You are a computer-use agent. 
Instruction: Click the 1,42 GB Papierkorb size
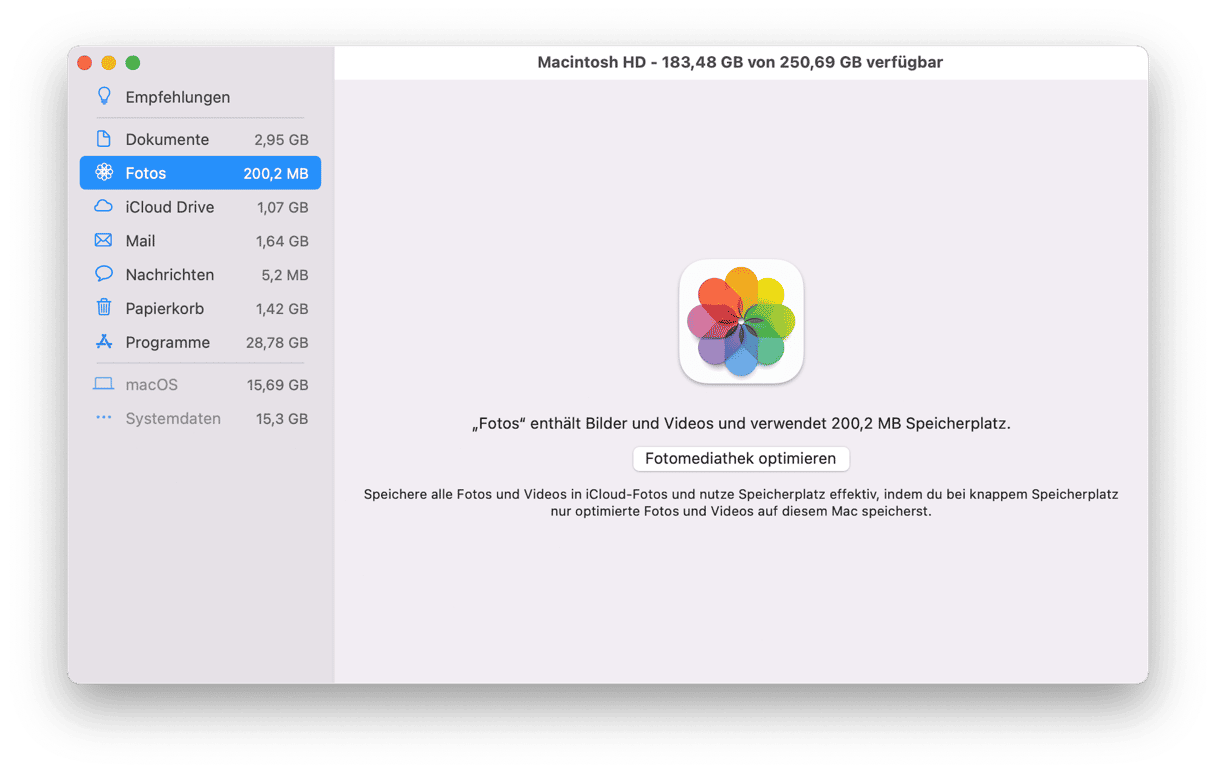pos(283,309)
